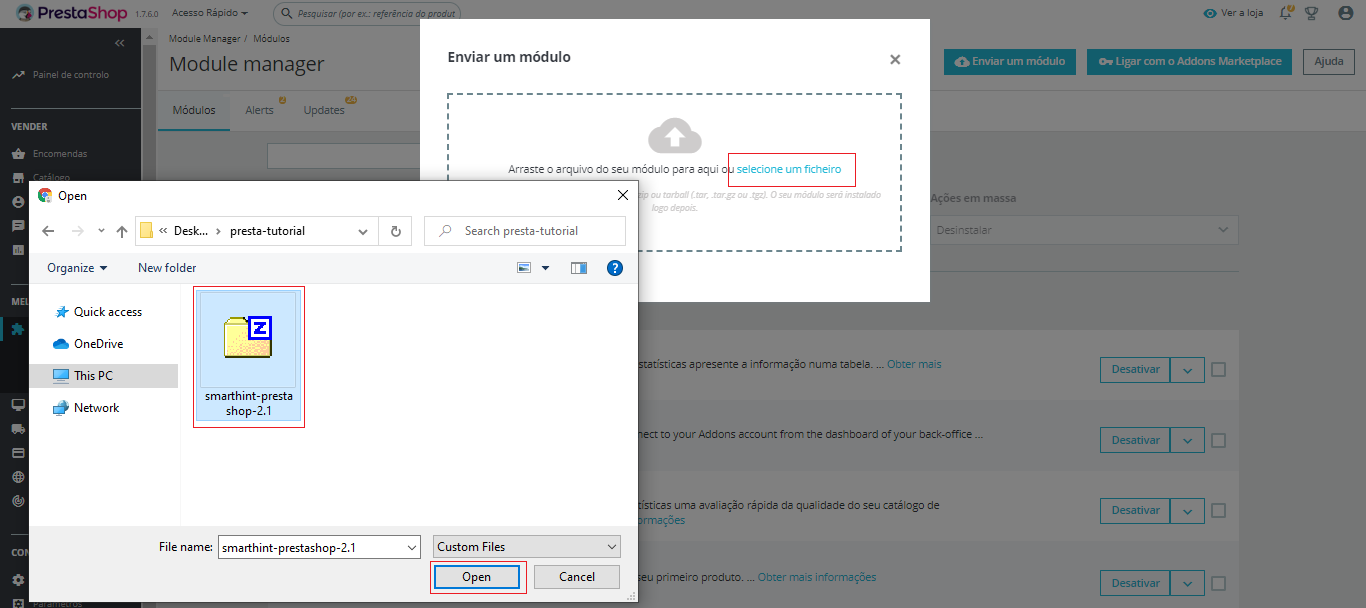
Task: Click the Open button
Action: (x=477, y=577)
